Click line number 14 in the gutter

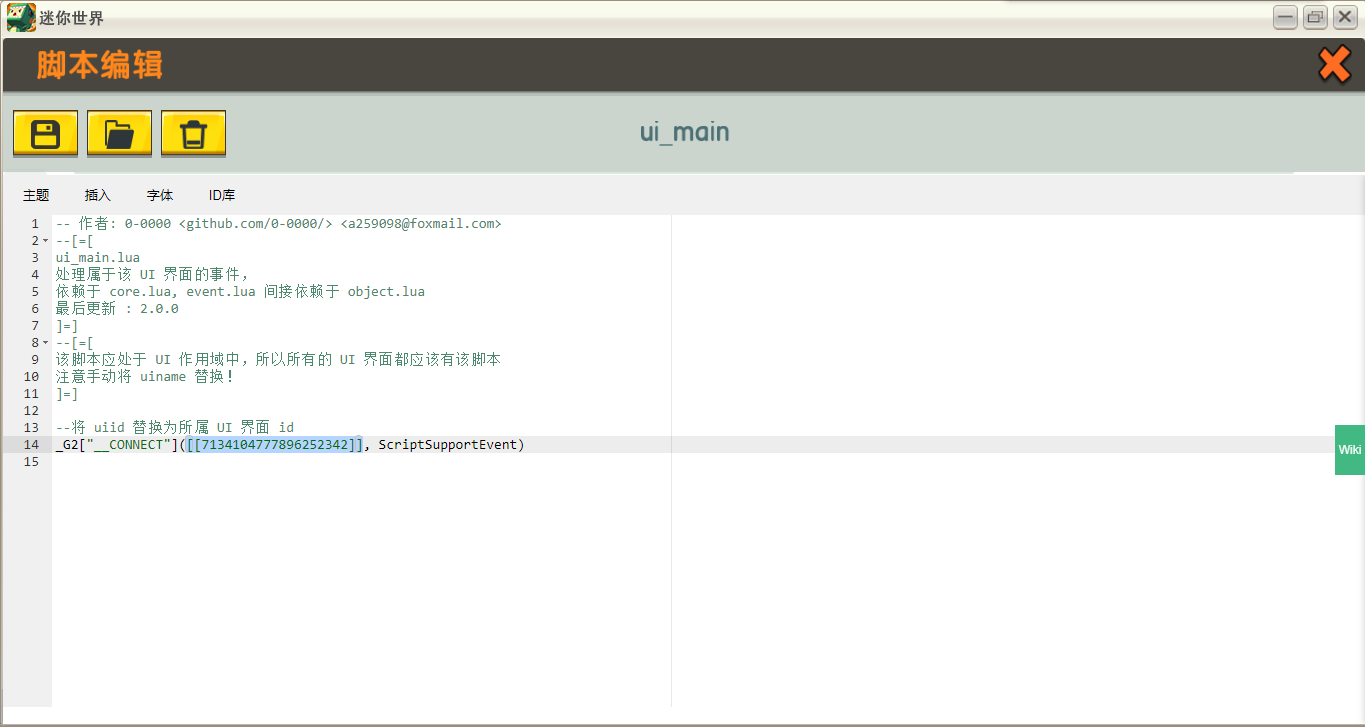pyautogui.click(x=30, y=444)
